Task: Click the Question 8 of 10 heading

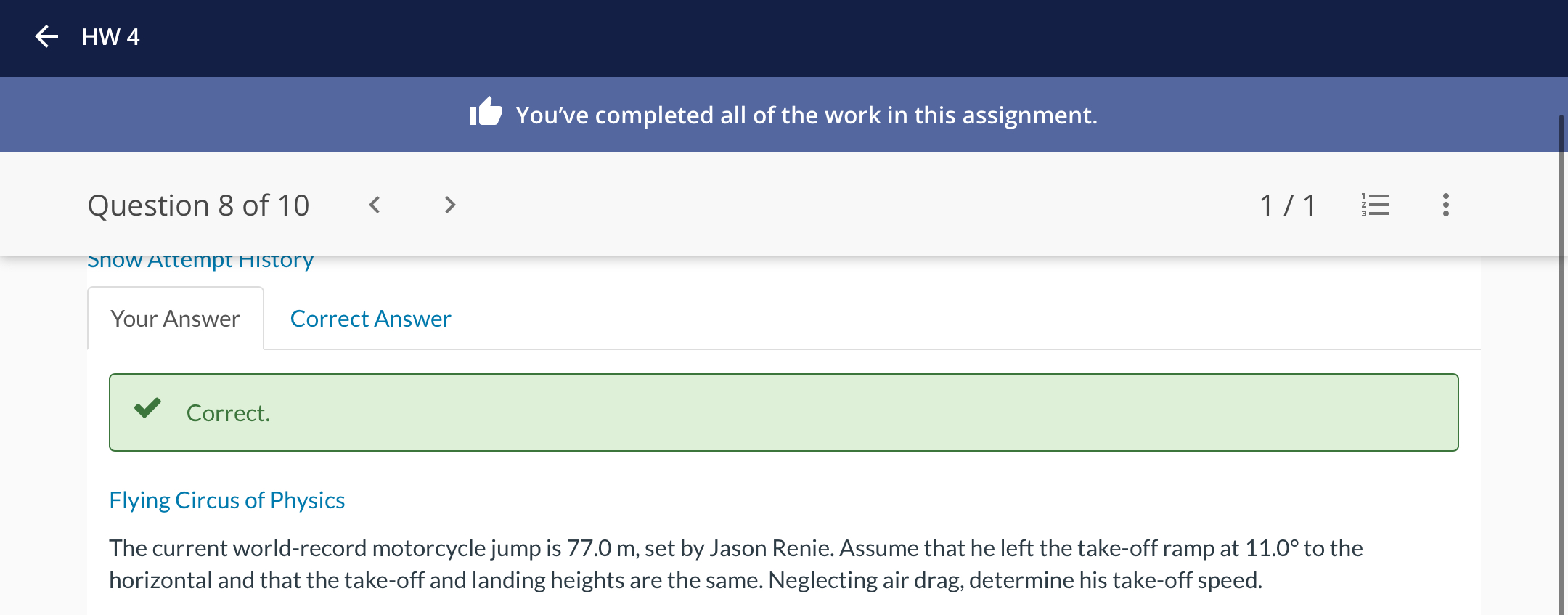Action: [x=198, y=205]
